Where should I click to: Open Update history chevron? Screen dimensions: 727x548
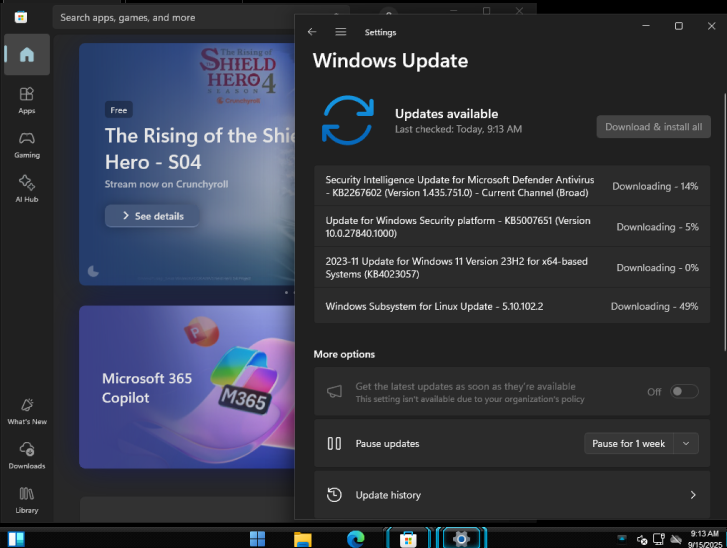pos(693,495)
